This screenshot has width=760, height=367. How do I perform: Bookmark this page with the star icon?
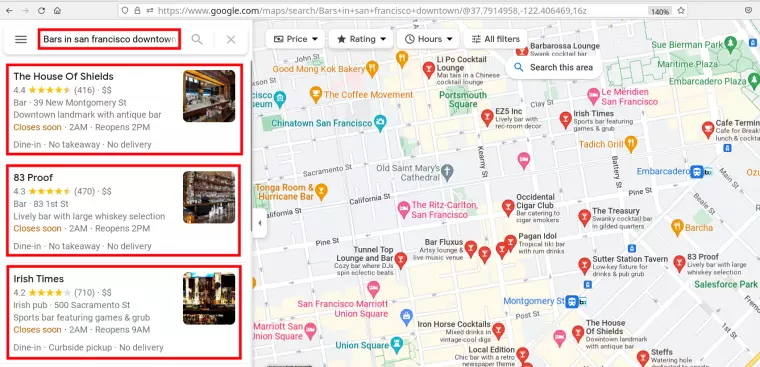pos(681,11)
